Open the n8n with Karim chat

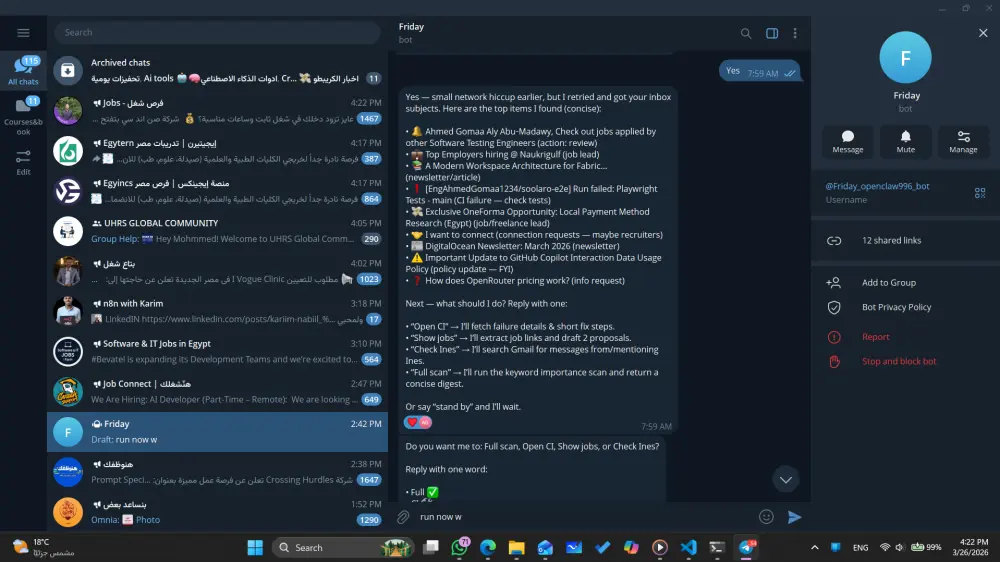coord(217,311)
